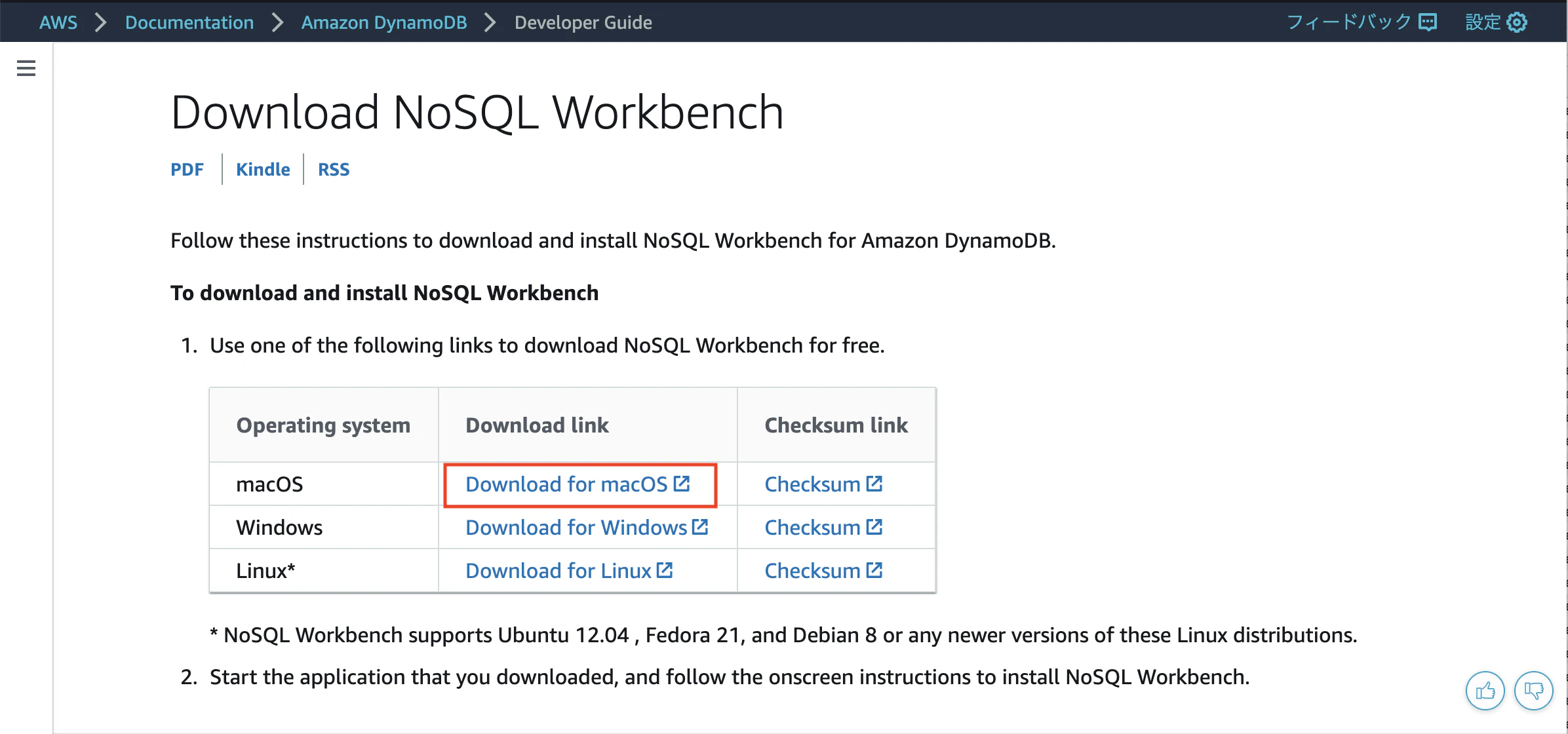Download NoSQL Workbench for Windows
The height and width of the screenshot is (734, 1568).
(x=576, y=528)
